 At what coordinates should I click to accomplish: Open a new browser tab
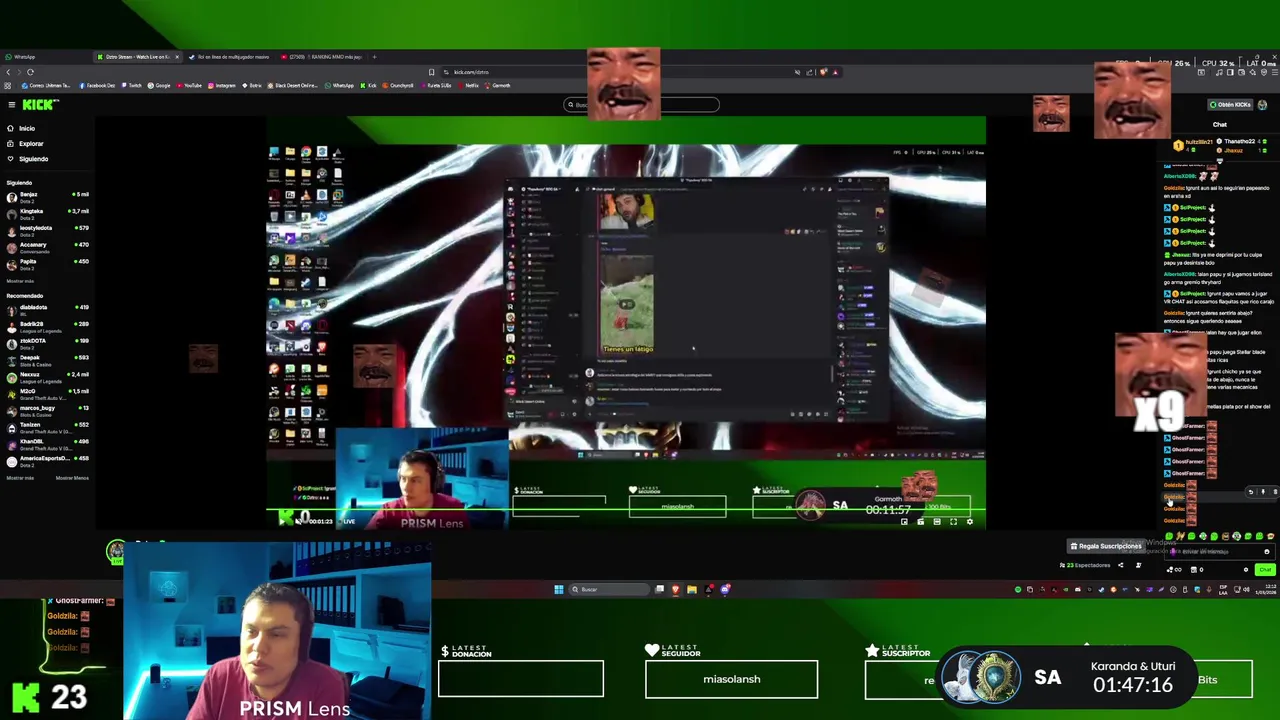pos(374,56)
